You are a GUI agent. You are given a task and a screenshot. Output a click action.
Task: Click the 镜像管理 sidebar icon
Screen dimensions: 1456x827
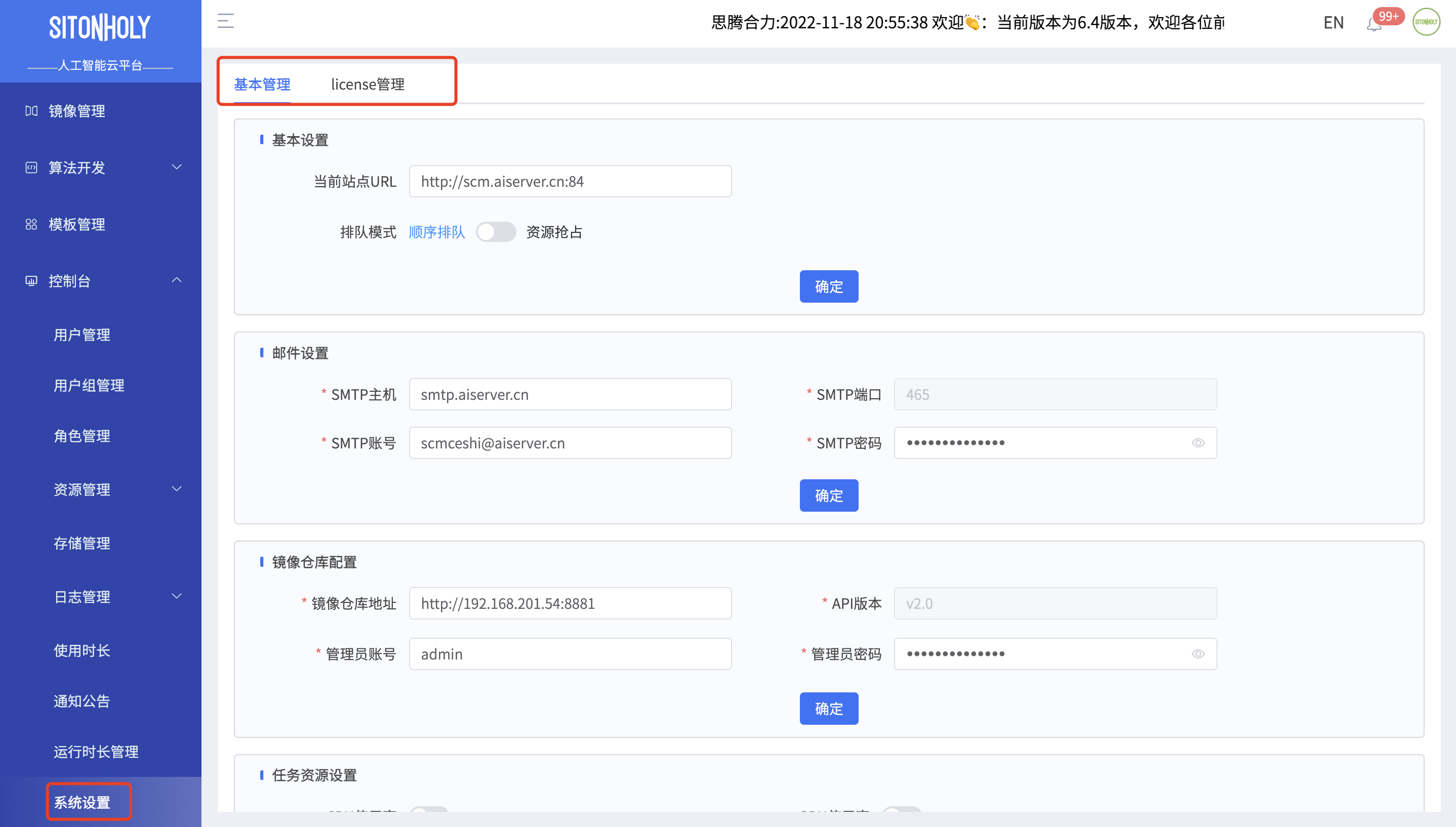click(x=31, y=111)
